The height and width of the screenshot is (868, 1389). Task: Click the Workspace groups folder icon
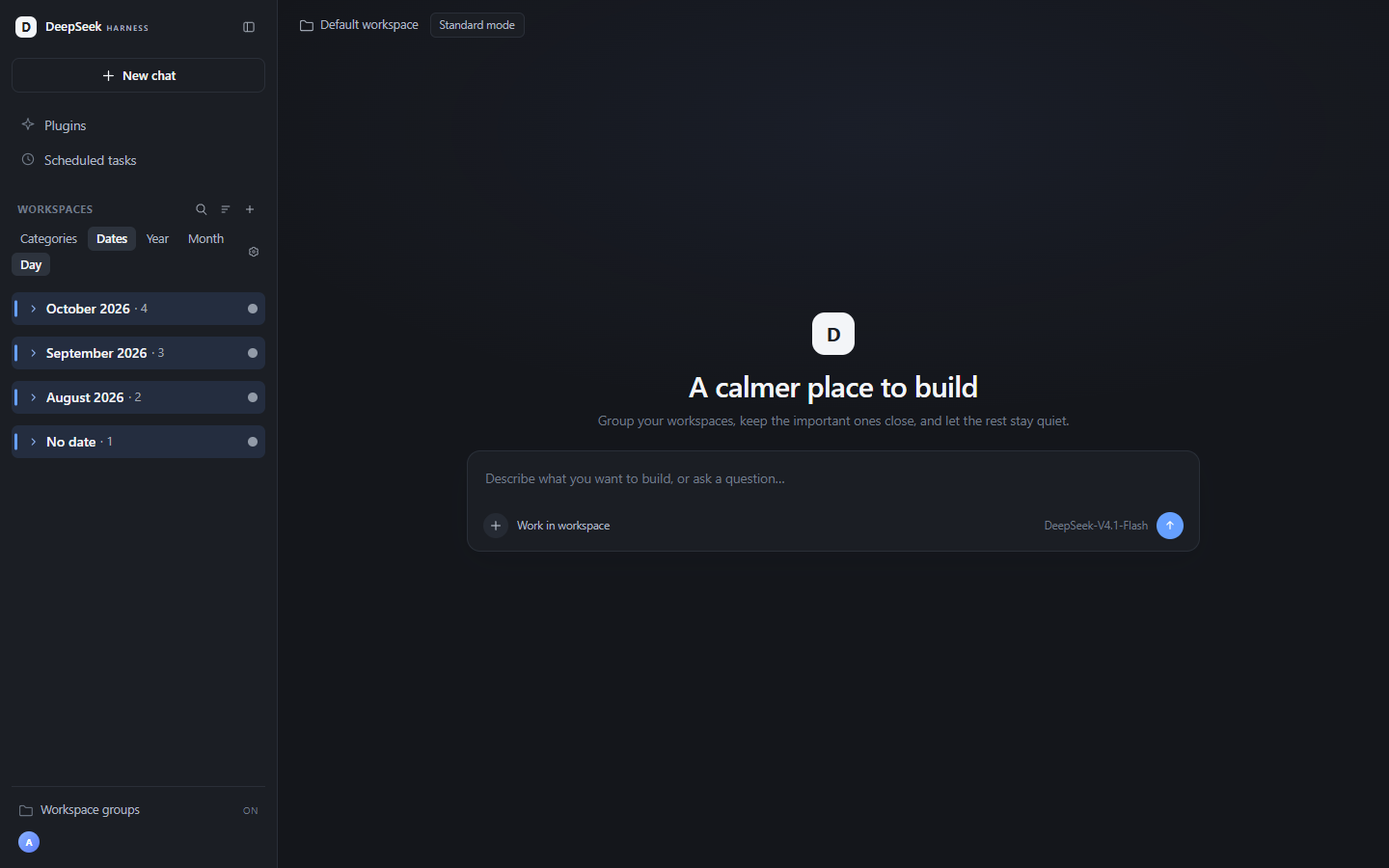pyautogui.click(x=26, y=810)
